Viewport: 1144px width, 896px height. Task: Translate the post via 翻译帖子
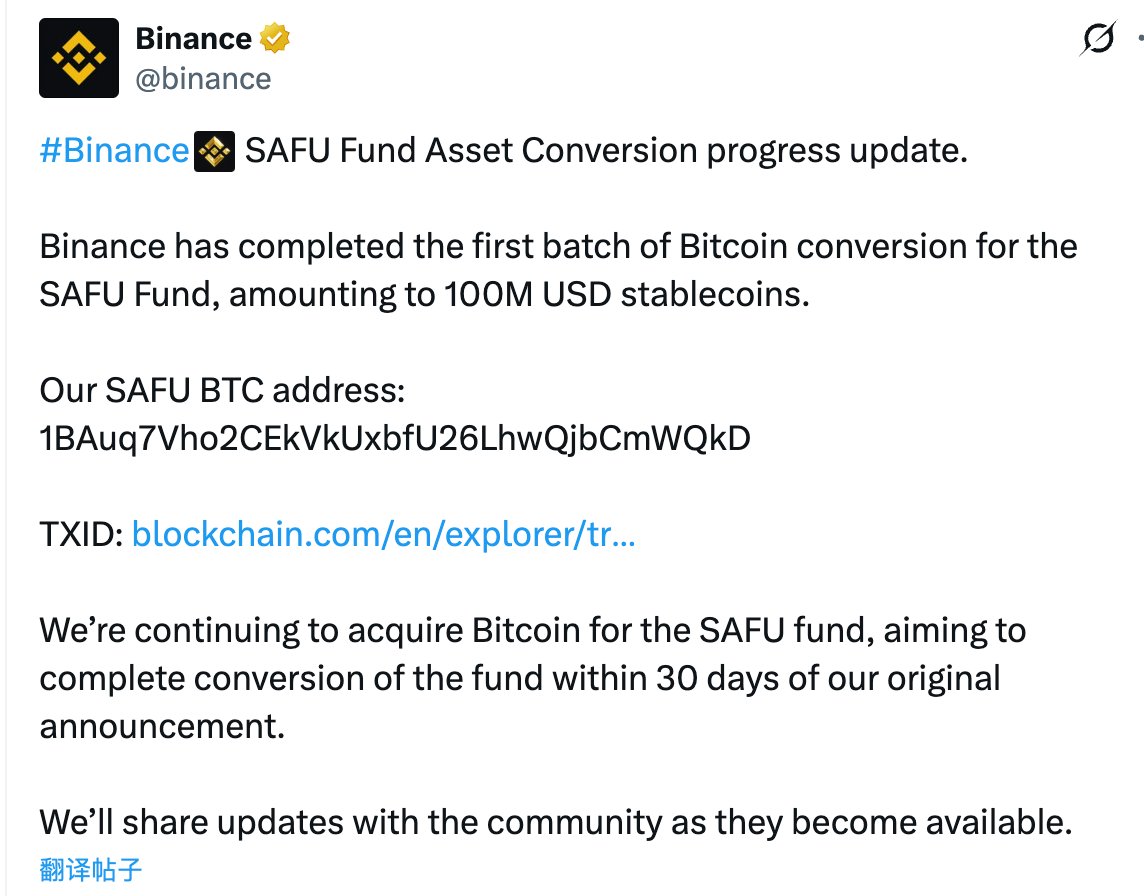91,869
